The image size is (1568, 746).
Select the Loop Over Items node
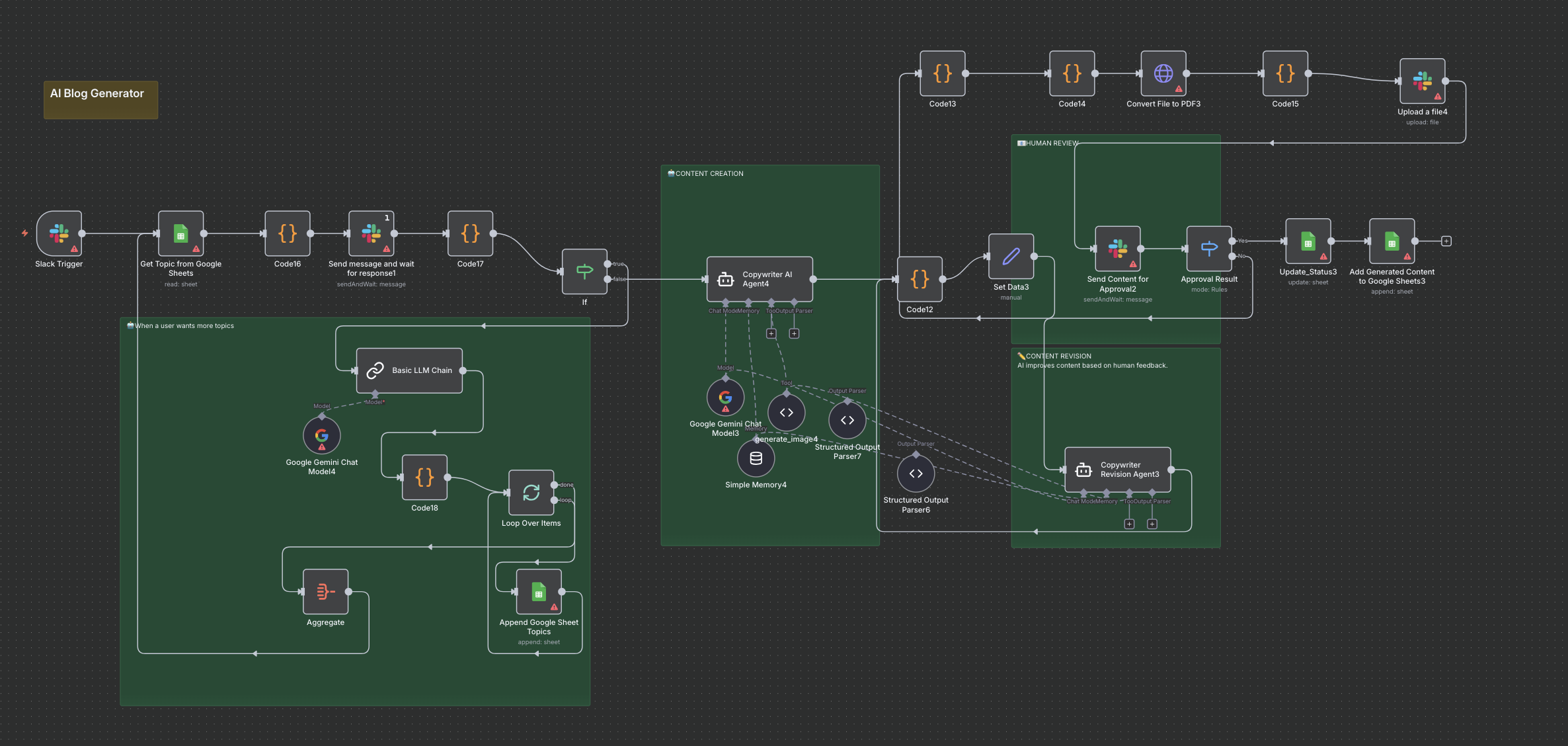click(531, 493)
